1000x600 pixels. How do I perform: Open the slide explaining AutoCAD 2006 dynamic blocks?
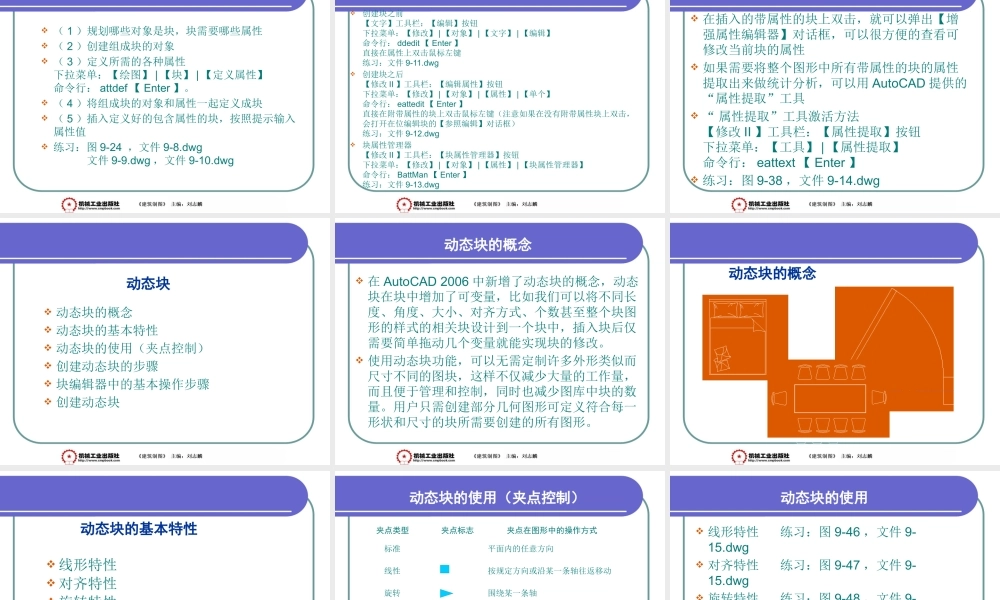click(499, 343)
